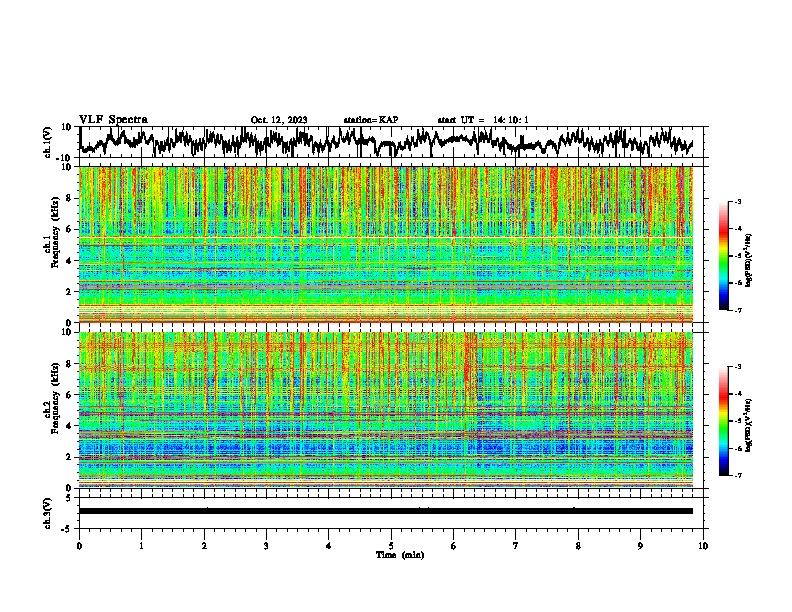Click the "station=KAP" header label
The height and width of the screenshot is (612, 792).
(x=371, y=120)
